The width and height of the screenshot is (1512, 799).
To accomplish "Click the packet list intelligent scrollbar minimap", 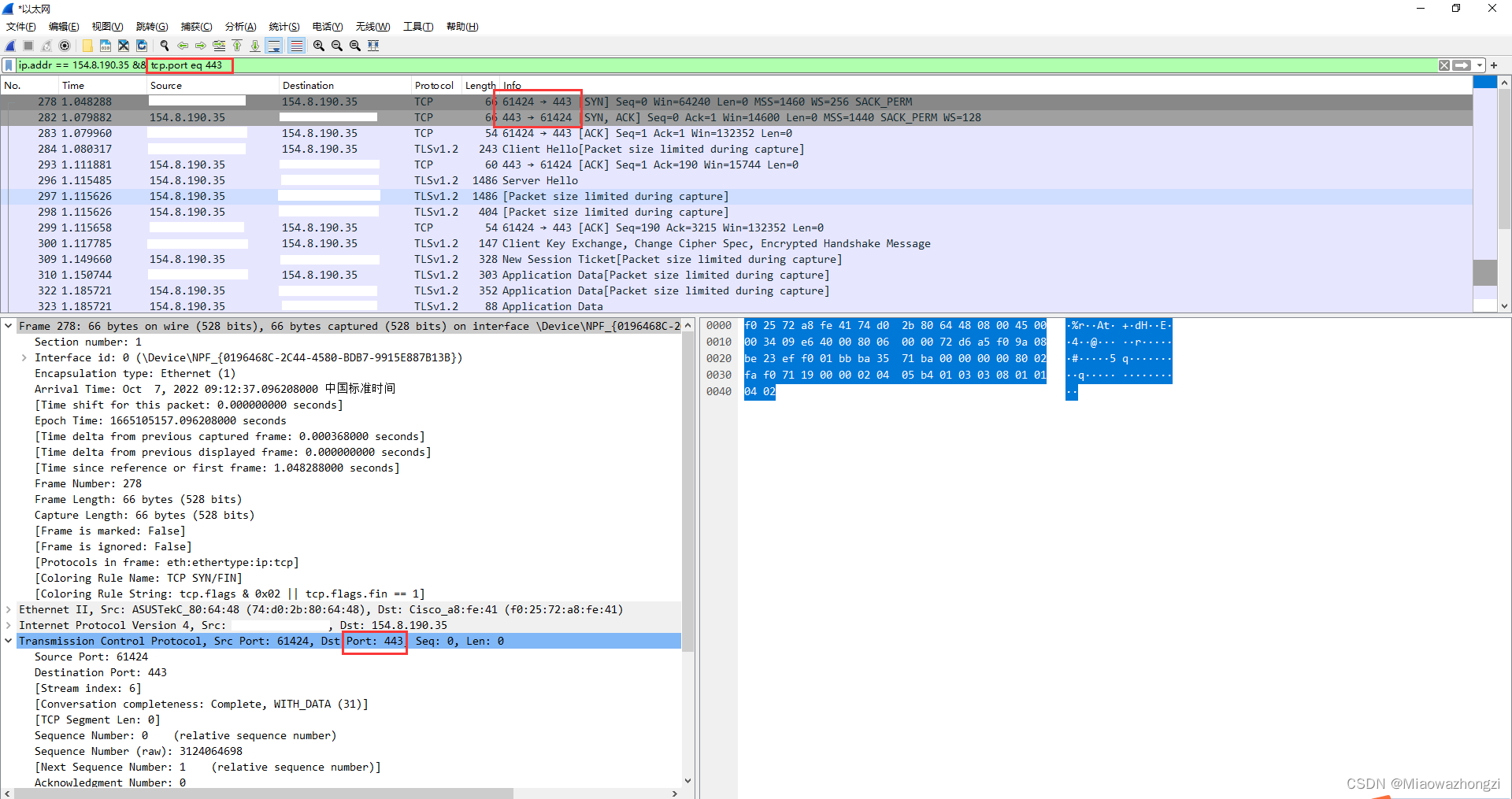I will (x=1485, y=194).
